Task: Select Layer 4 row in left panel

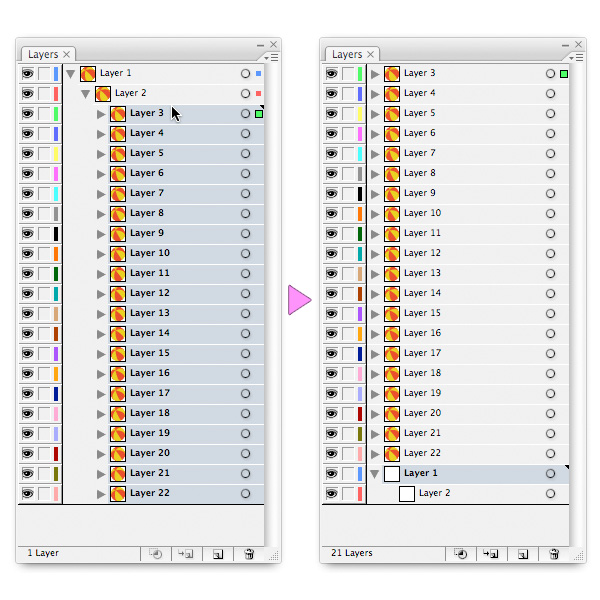Action: pos(186,134)
